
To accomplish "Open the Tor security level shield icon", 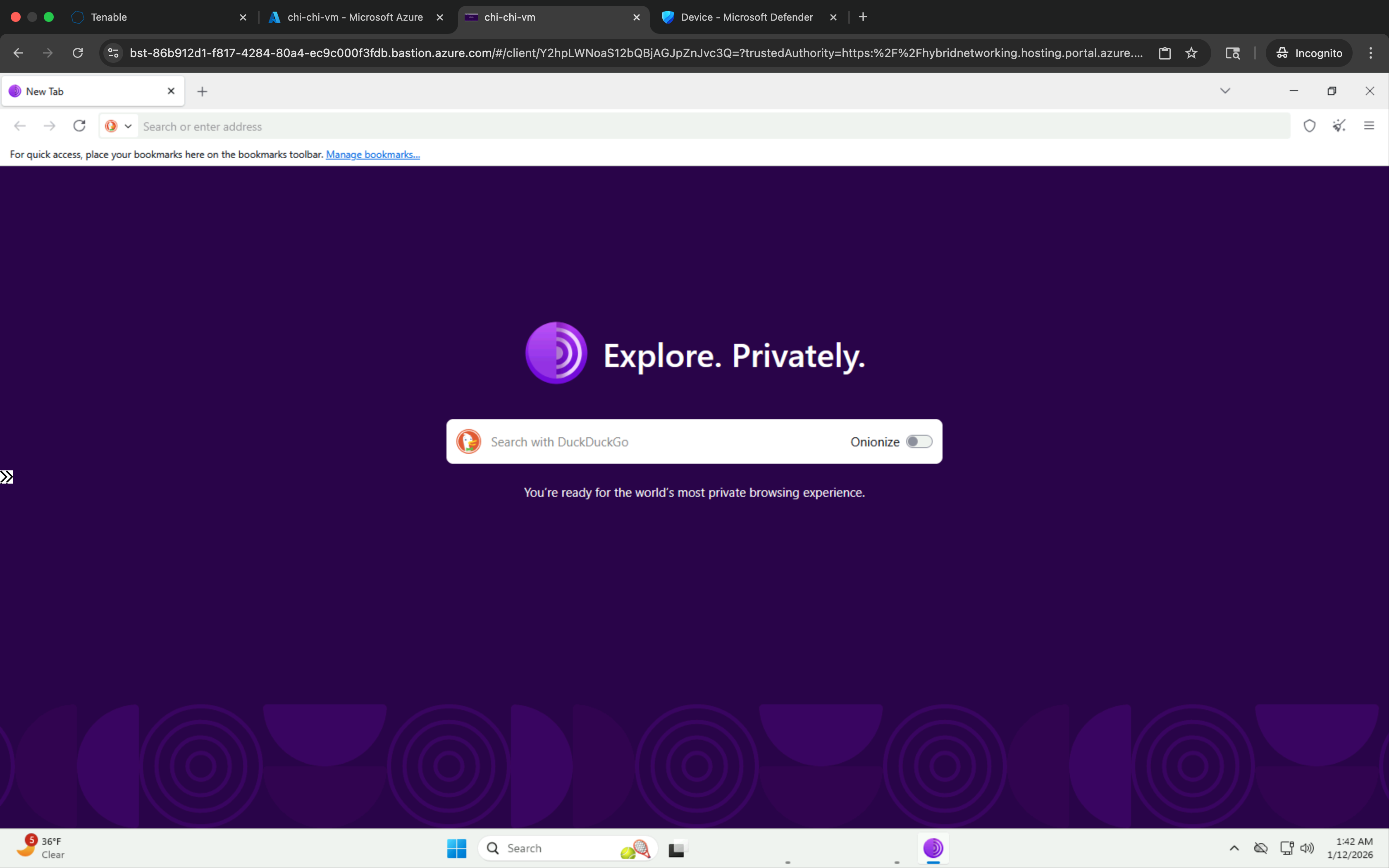I will [x=1309, y=126].
